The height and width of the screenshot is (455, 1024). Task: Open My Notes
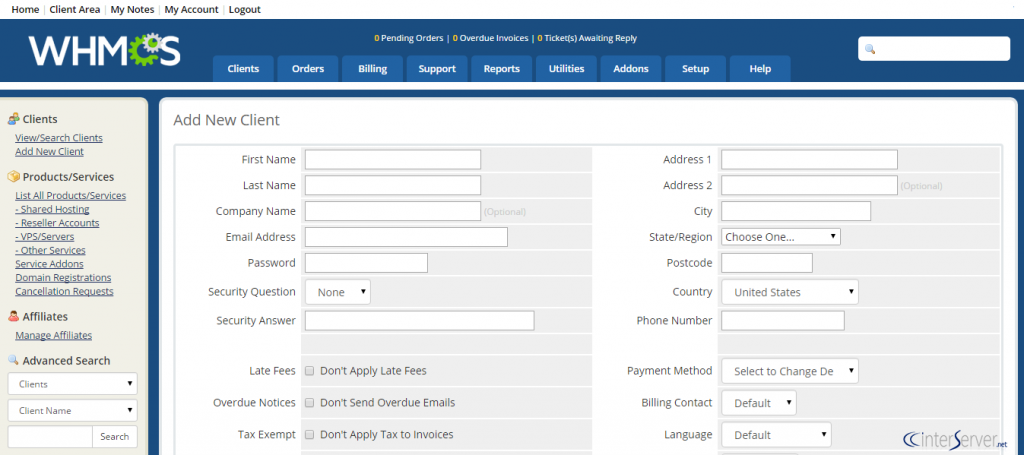pos(133,9)
